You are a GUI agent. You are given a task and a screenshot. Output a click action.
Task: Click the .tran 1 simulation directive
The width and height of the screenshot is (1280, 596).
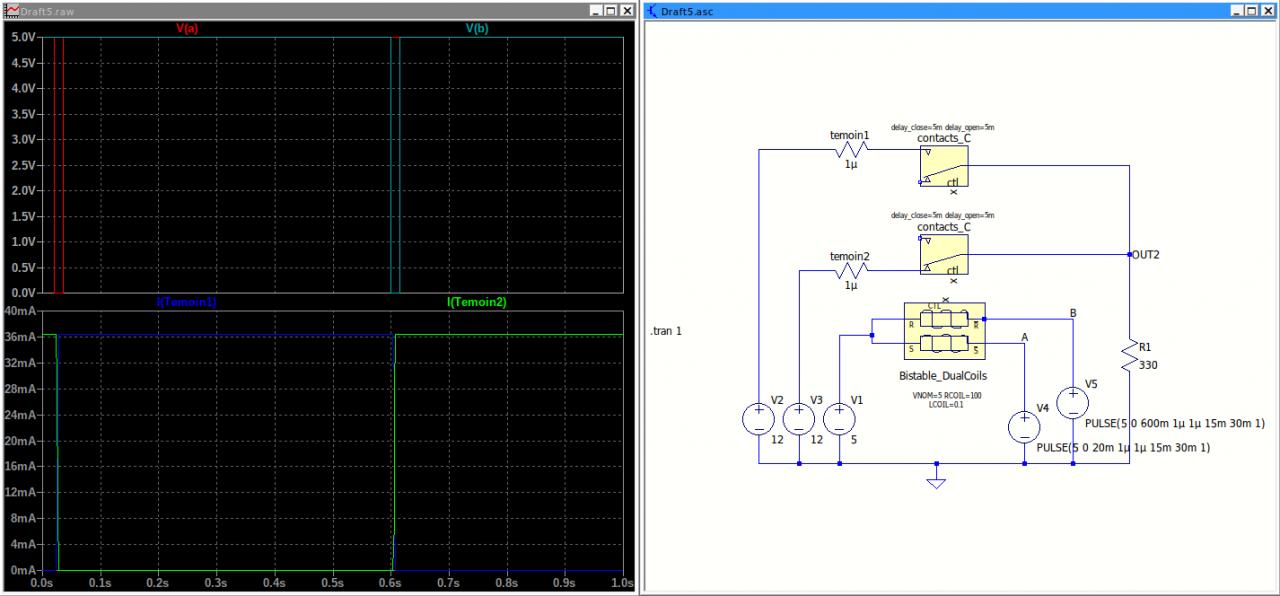coord(667,331)
